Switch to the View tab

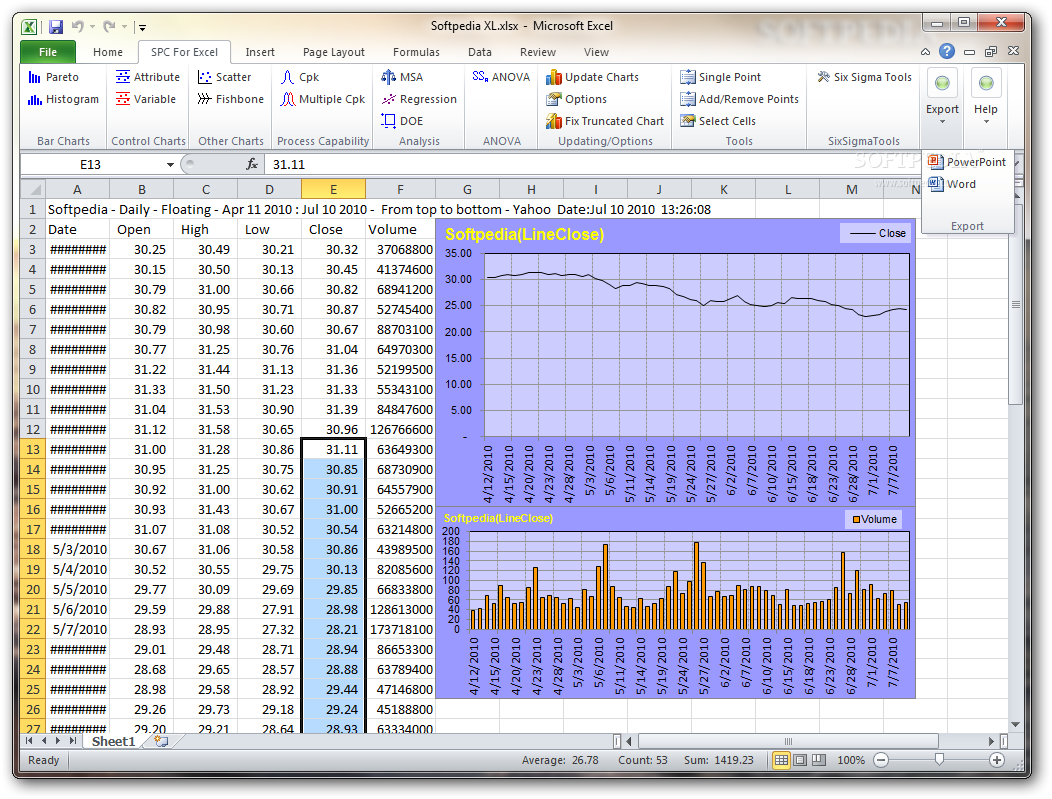[x=596, y=52]
